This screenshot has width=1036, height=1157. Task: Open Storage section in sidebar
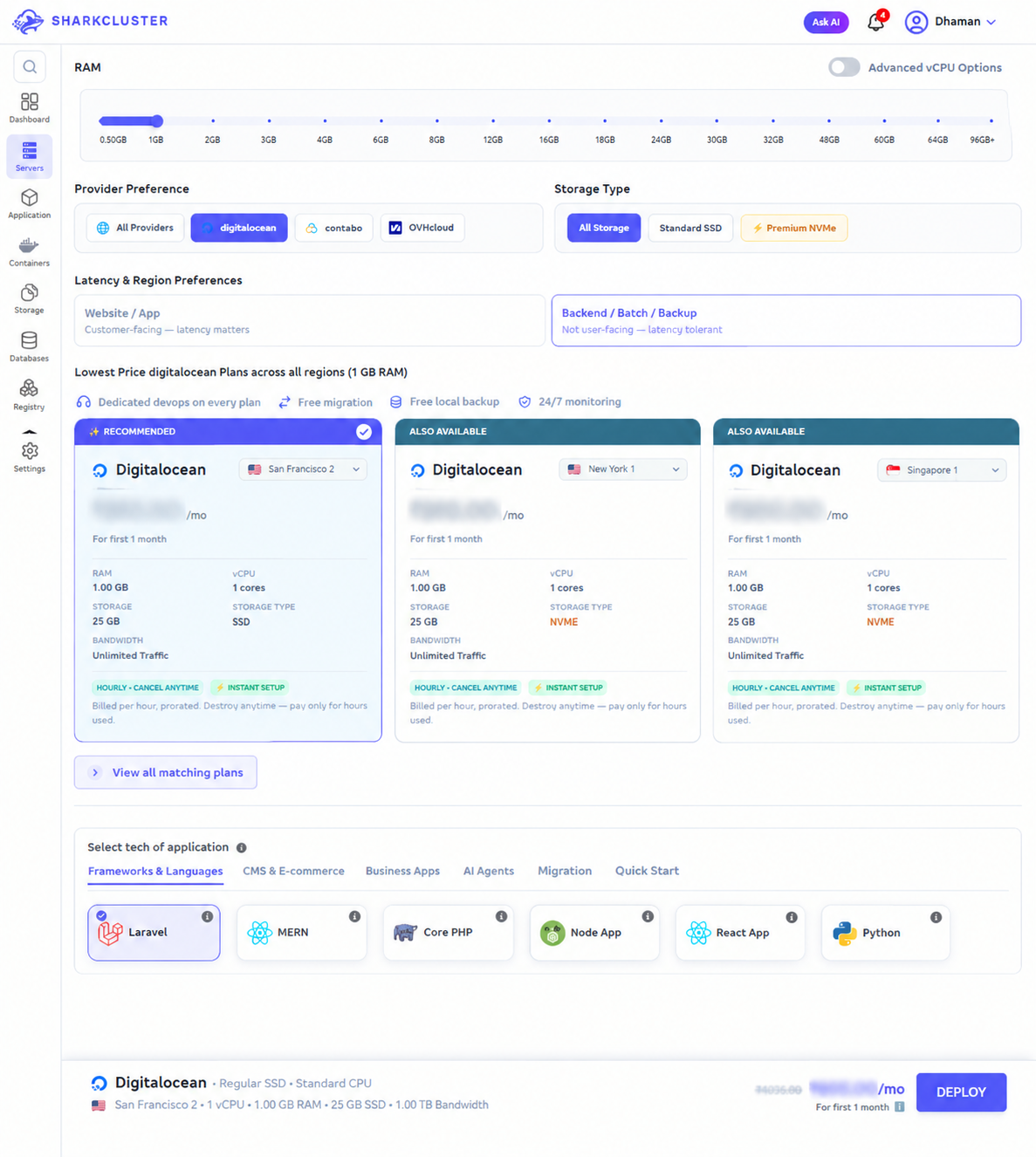30,299
